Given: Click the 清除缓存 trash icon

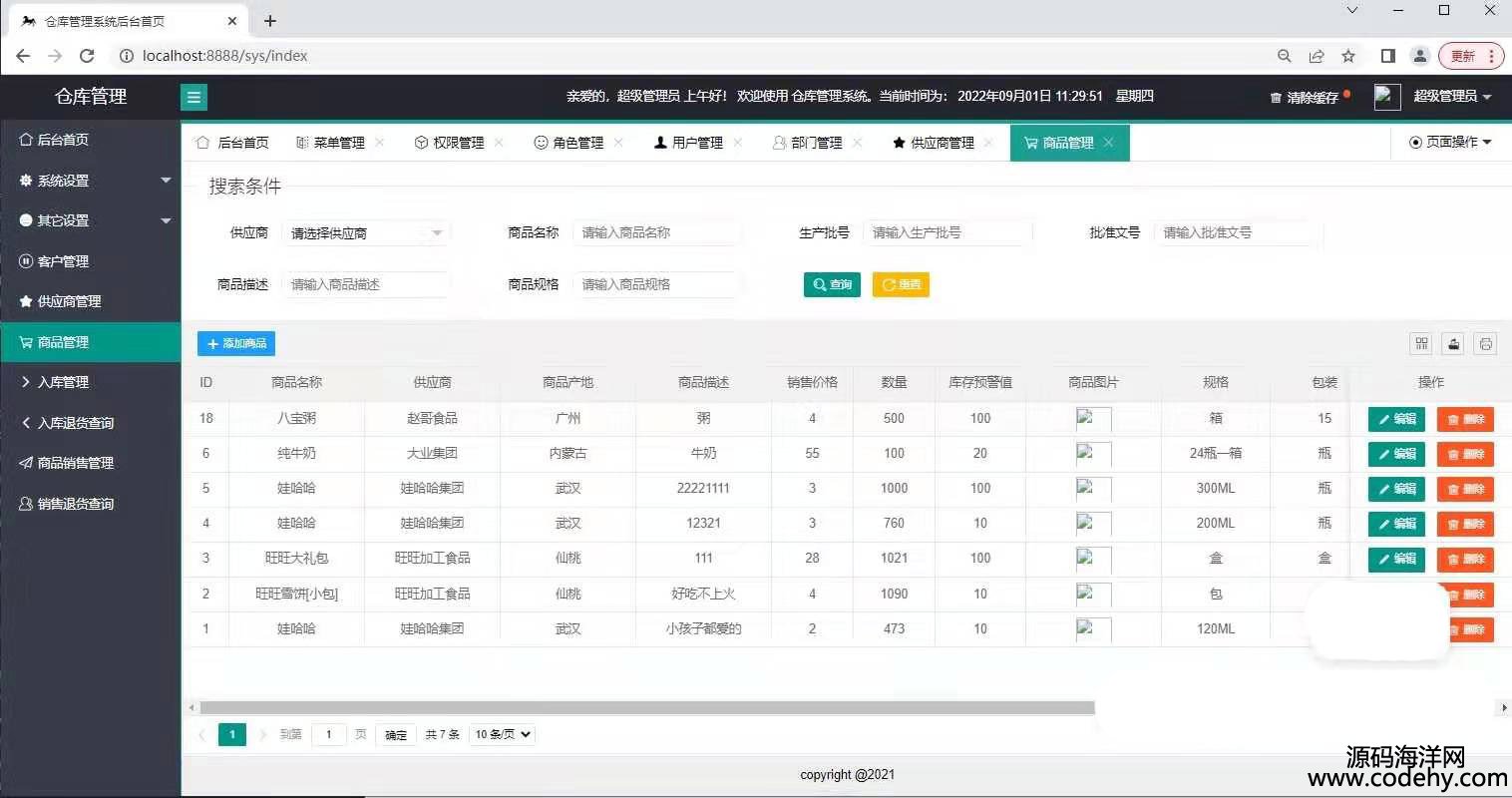Looking at the screenshot, I should pyautogui.click(x=1276, y=98).
